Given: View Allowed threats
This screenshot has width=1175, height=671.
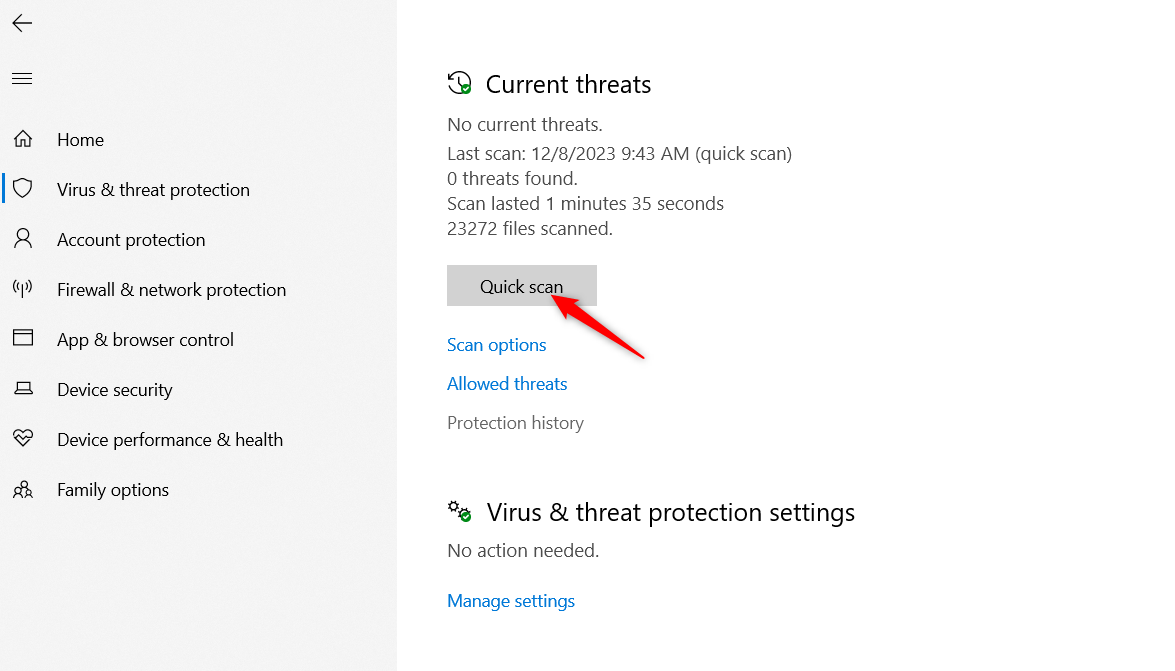Looking at the screenshot, I should [x=506, y=383].
